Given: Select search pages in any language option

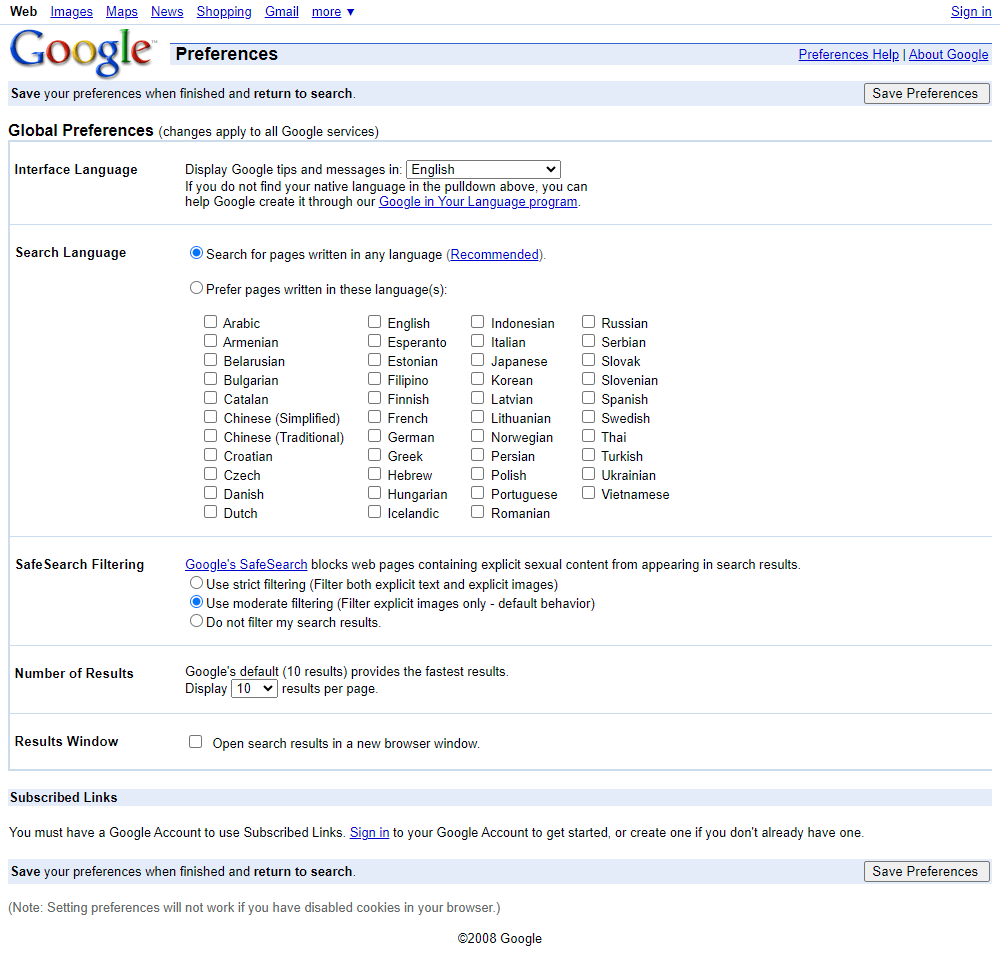Looking at the screenshot, I should 196,253.
